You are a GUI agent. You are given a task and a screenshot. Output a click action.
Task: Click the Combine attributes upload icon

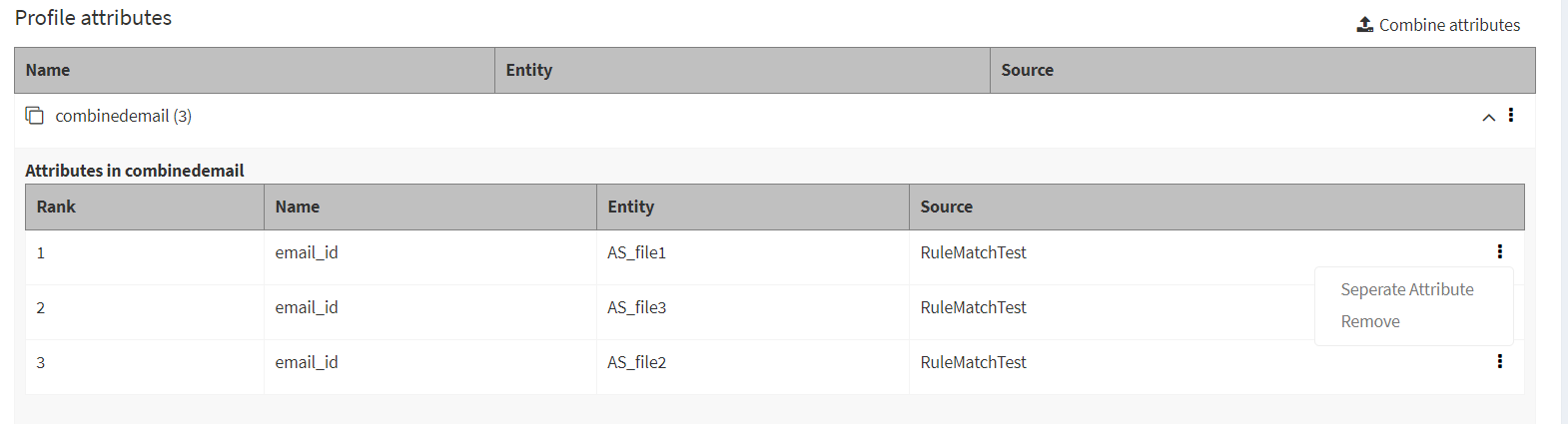point(1364,24)
